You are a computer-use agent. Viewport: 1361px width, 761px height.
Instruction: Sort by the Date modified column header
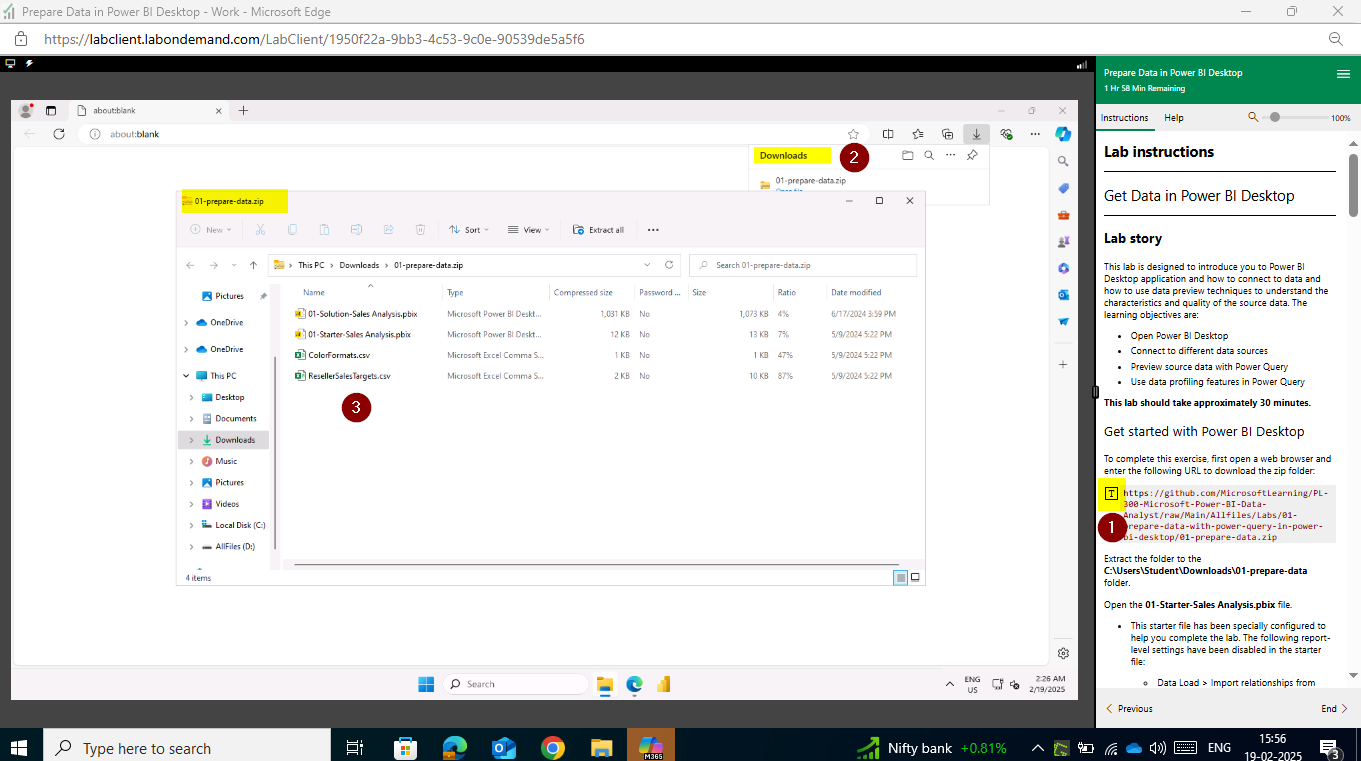click(856, 292)
